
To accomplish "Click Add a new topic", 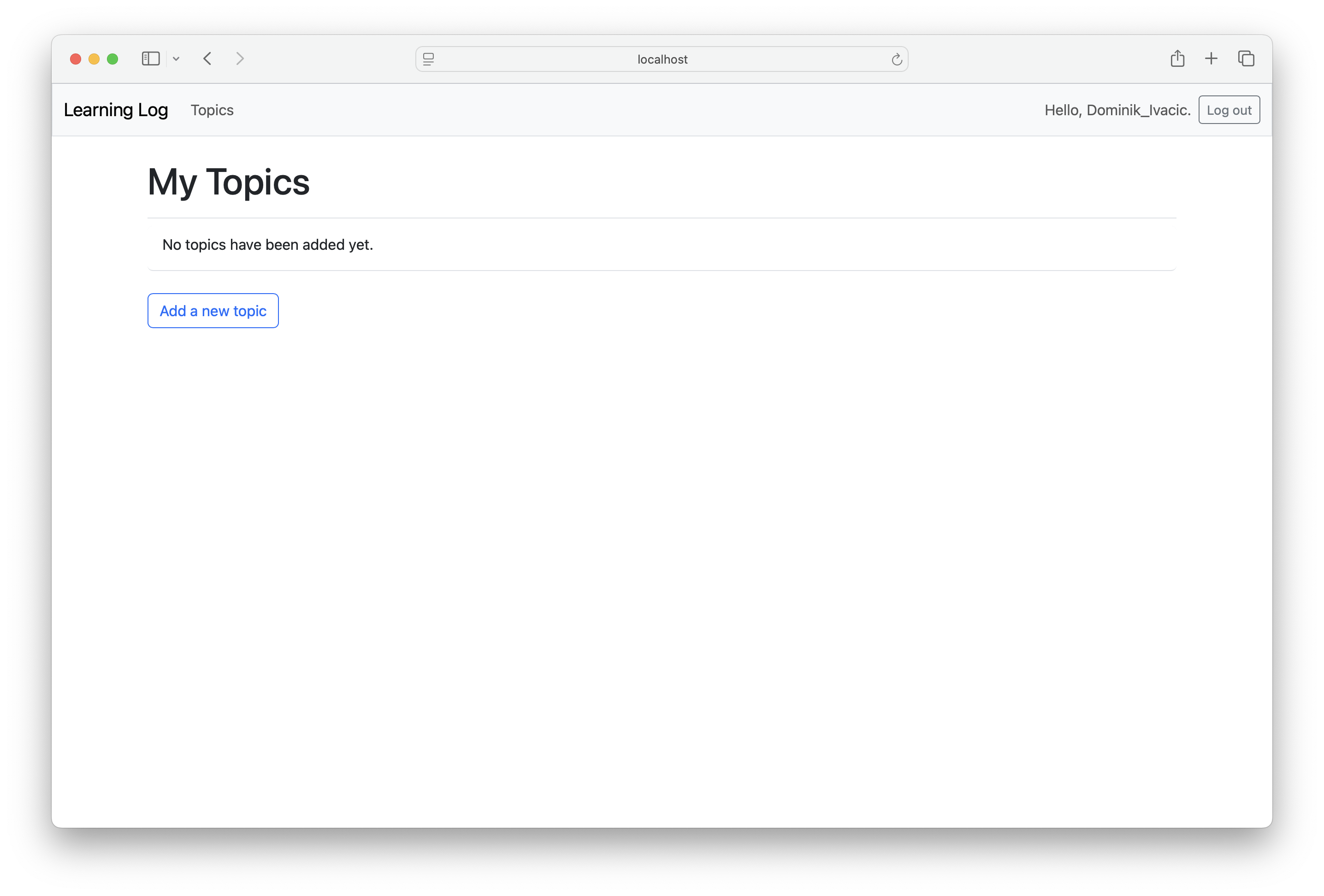I will 213,311.
